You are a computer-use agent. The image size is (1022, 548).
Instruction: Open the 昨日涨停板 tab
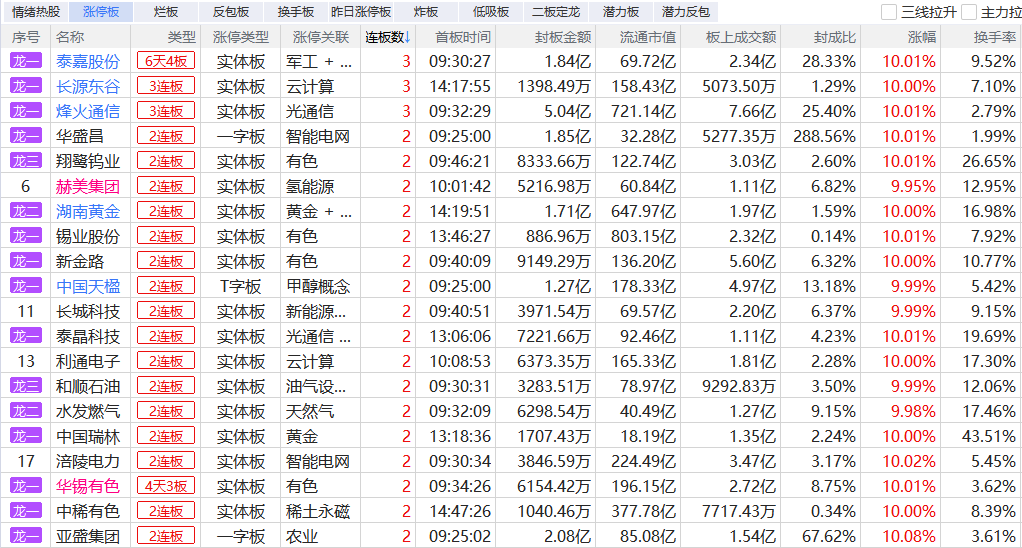[x=361, y=12]
